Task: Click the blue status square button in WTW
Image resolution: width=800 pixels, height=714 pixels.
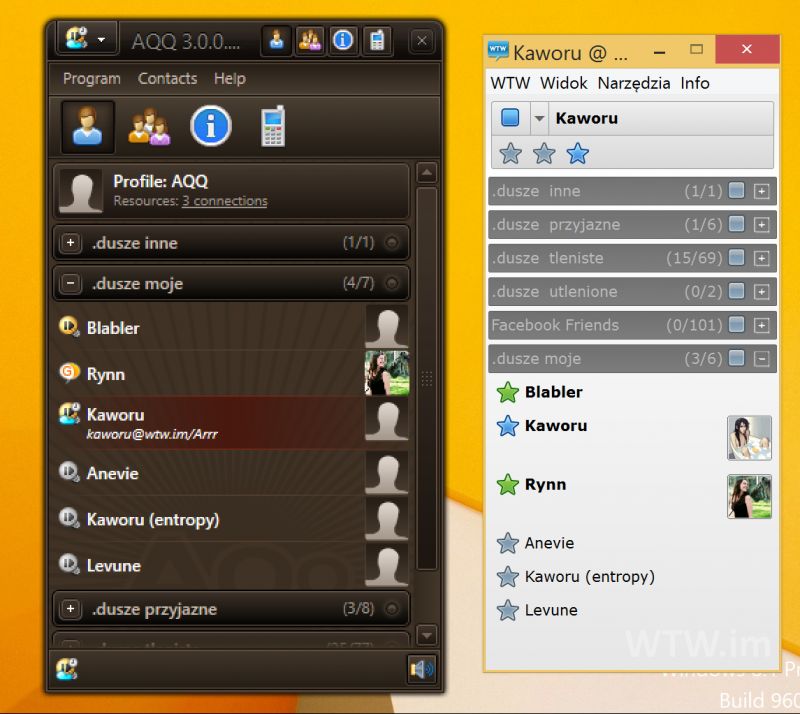Action: point(510,117)
